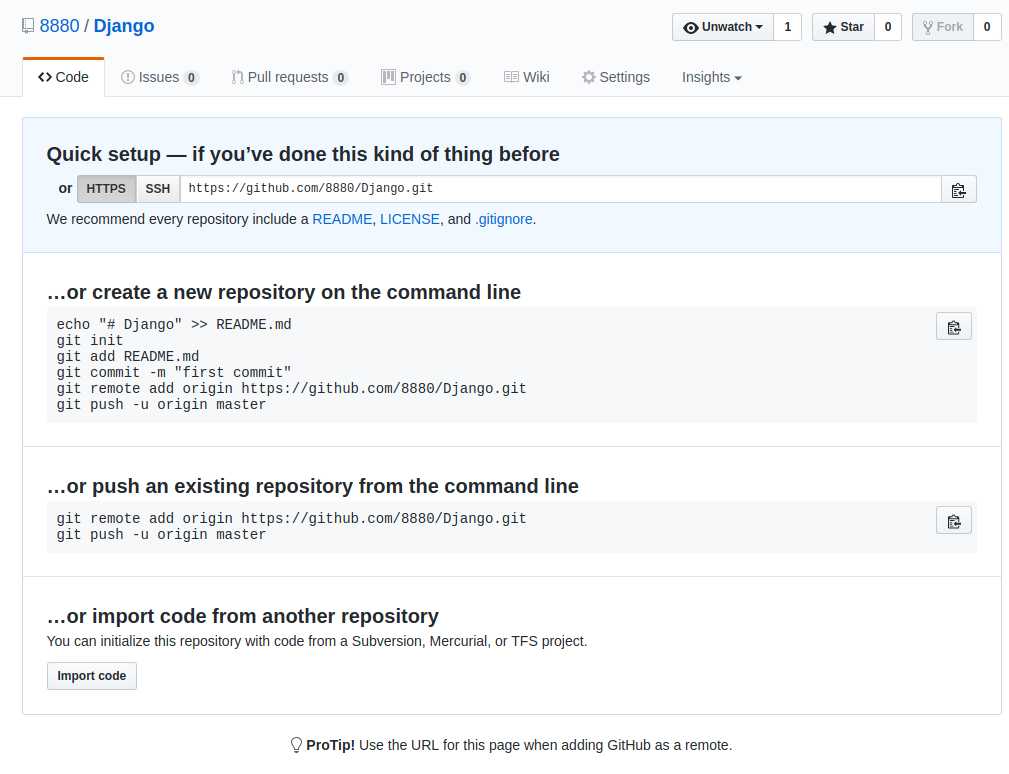Image resolution: width=1009 pixels, height=774 pixels.
Task: Open the README link
Action: tap(342, 219)
